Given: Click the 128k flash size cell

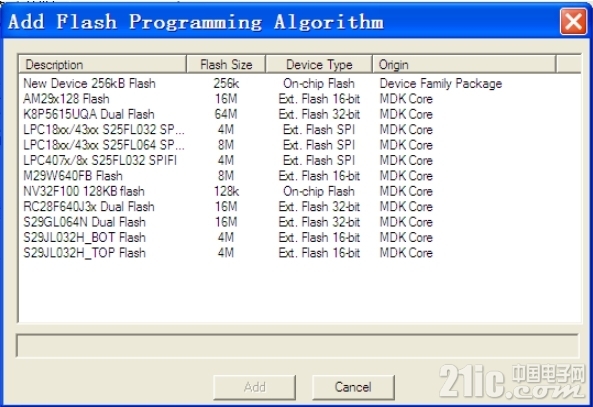Looking at the screenshot, I should pyautogui.click(x=226, y=191).
